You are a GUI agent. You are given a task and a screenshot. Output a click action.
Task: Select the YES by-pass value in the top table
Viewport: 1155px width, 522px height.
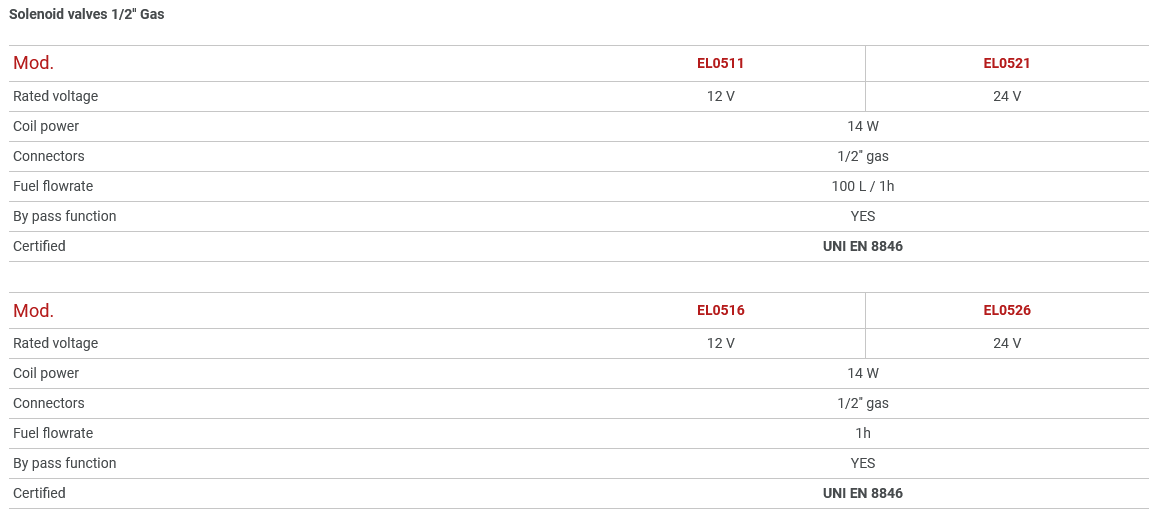862,216
